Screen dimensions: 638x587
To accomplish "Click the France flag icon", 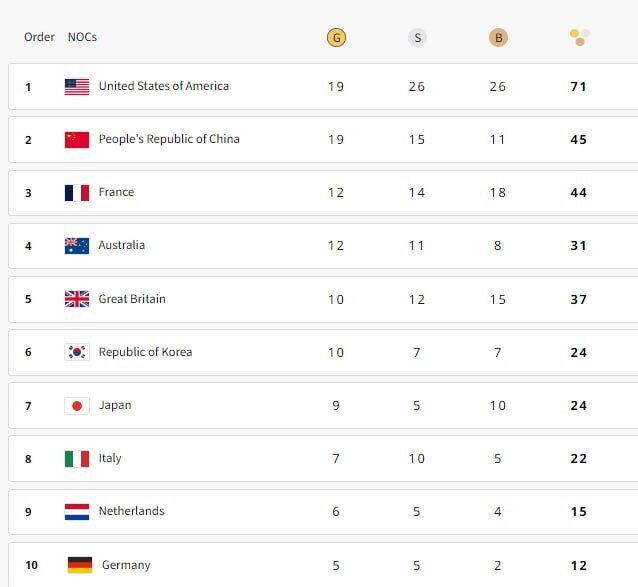I will (x=77, y=193).
